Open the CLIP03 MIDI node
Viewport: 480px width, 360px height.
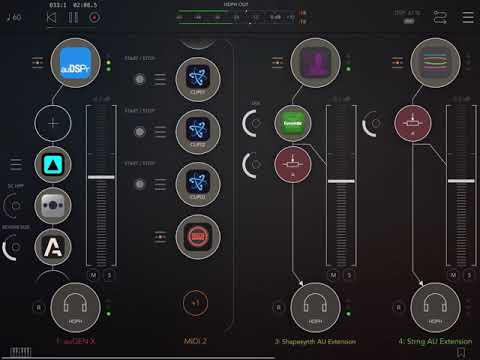coord(198,184)
